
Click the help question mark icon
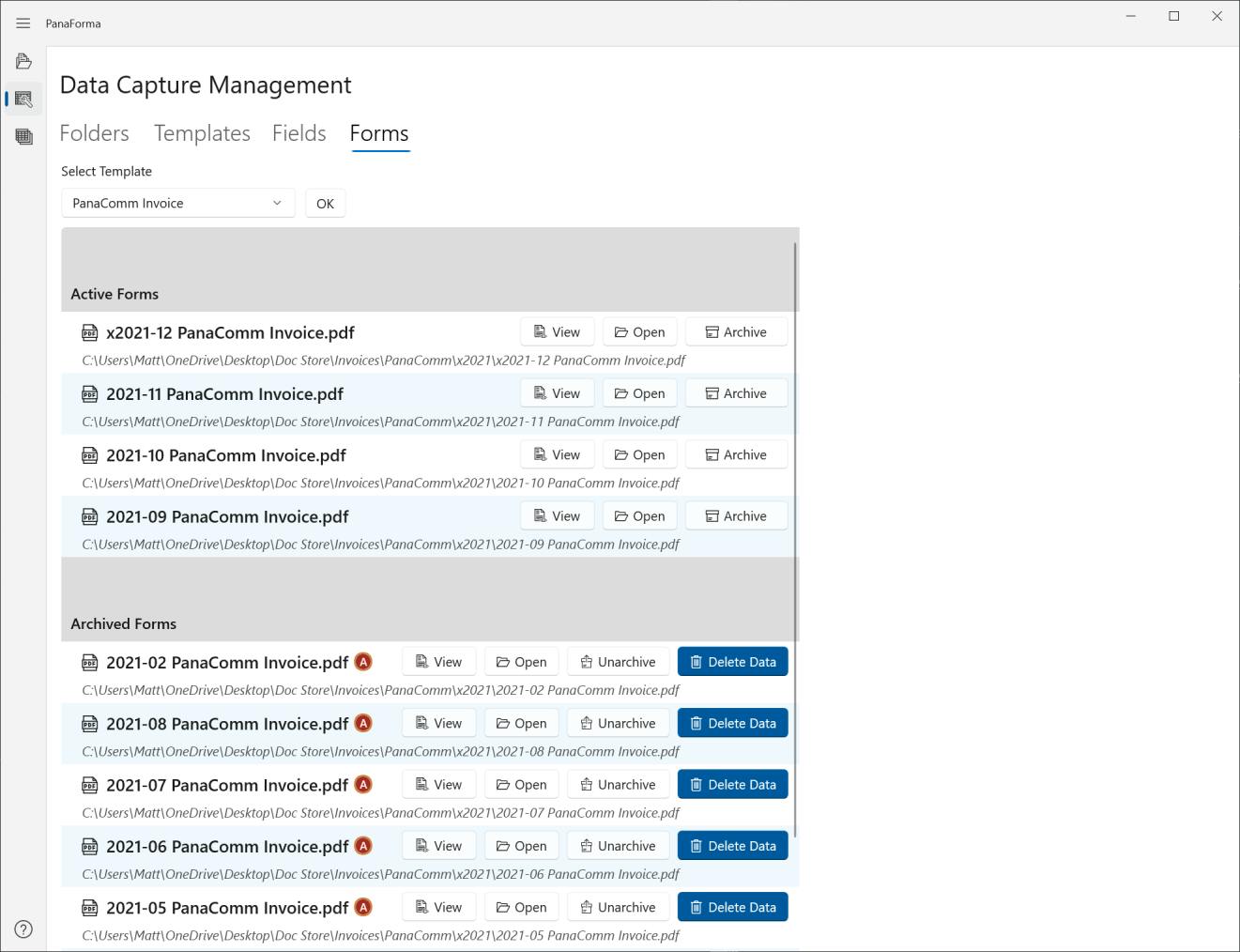[x=24, y=929]
